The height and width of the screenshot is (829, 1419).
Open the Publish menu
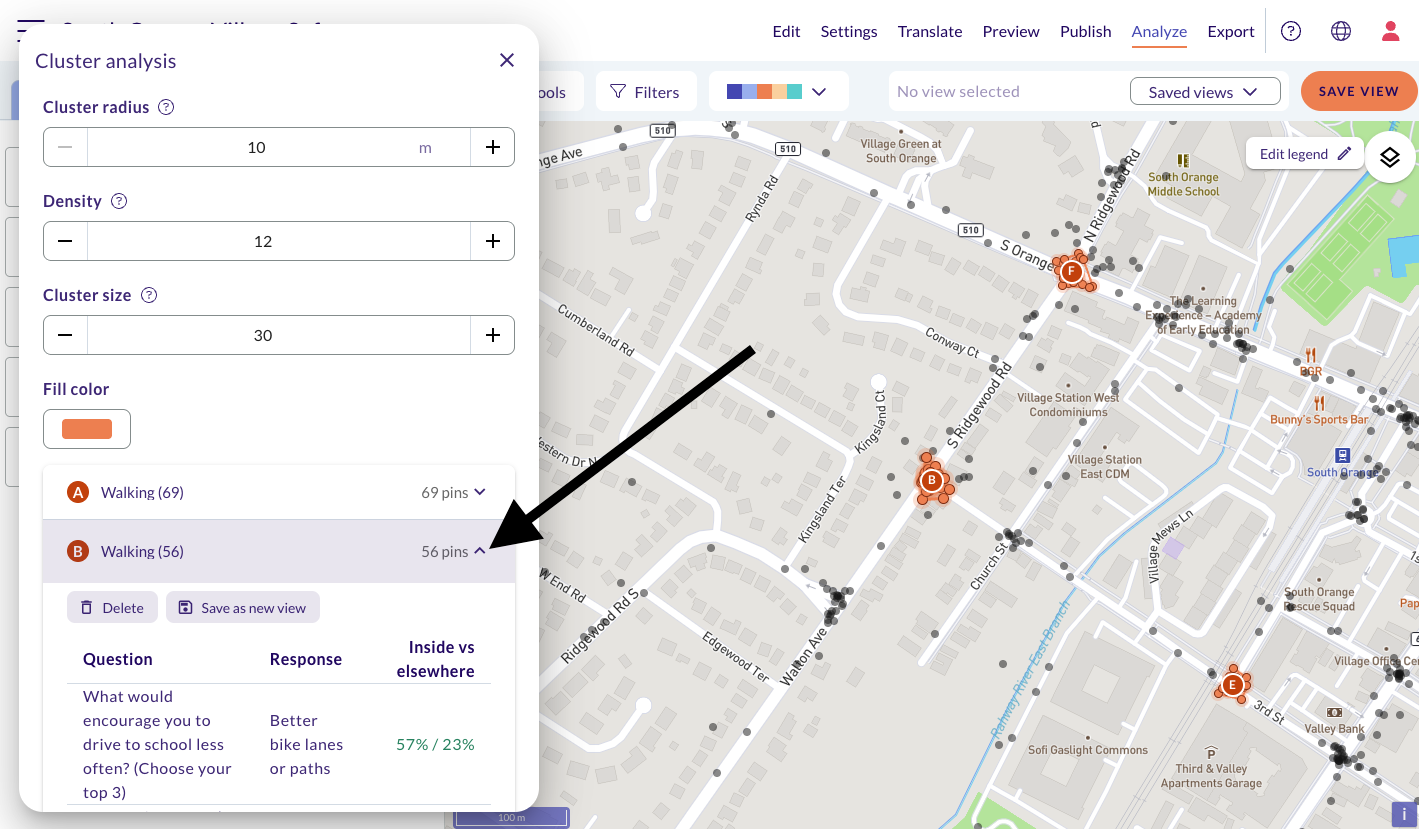[x=1086, y=31]
